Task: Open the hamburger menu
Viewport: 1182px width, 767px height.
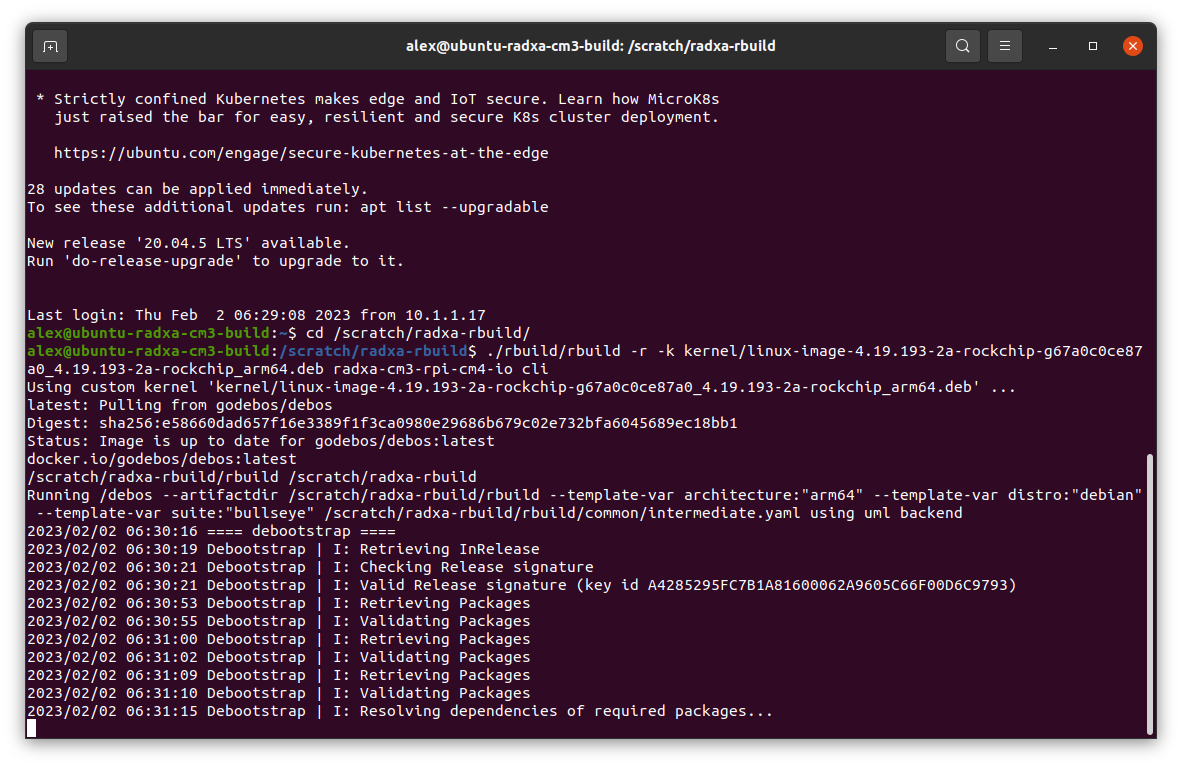Action: (1005, 46)
